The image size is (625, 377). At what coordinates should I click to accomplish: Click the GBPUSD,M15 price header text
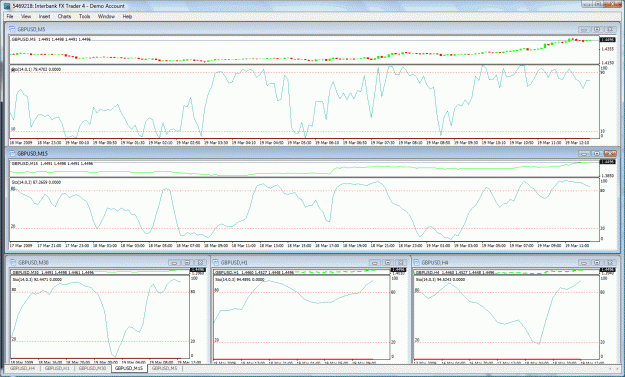(x=52, y=163)
